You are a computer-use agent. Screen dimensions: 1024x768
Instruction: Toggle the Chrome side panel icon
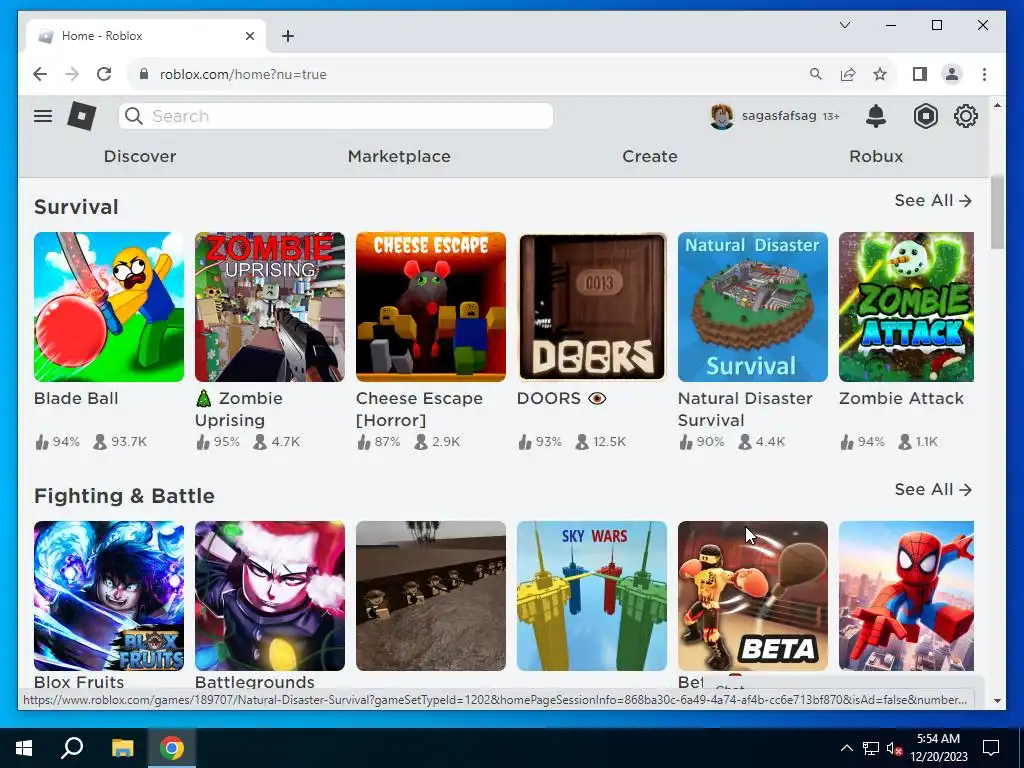point(920,74)
